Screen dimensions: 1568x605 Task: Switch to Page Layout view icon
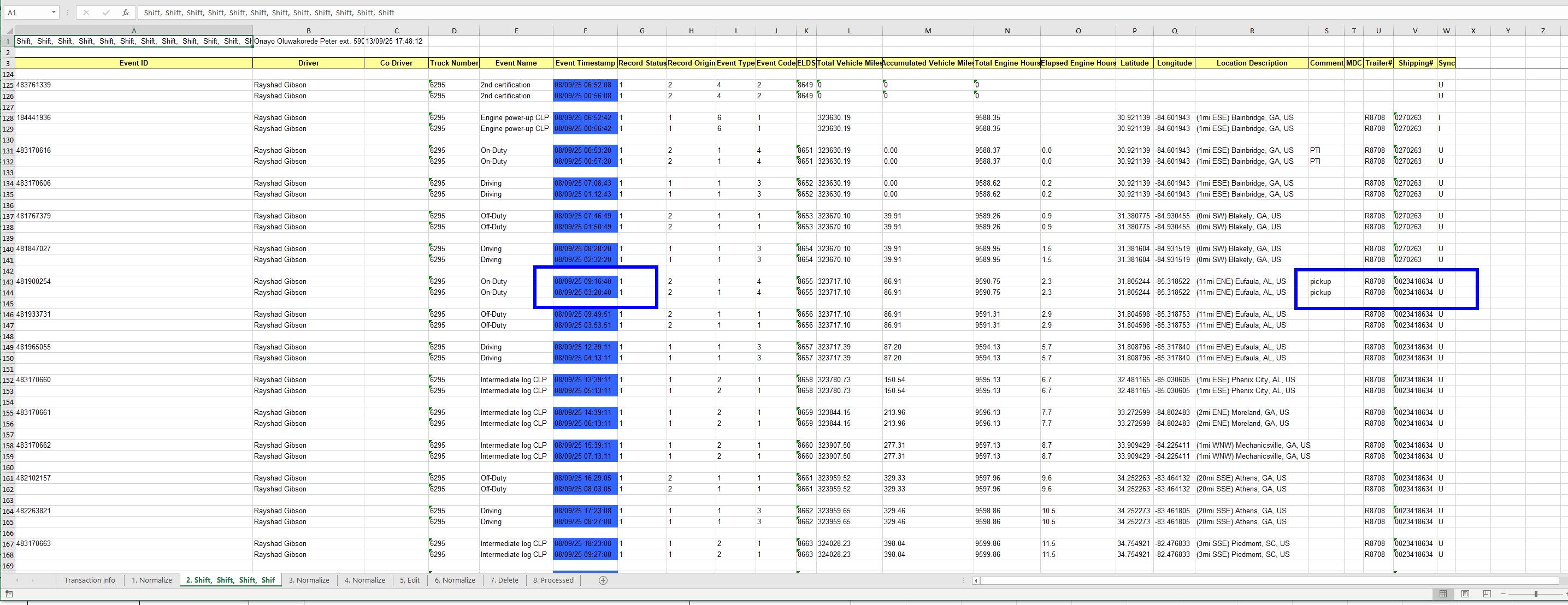[x=1465, y=594]
